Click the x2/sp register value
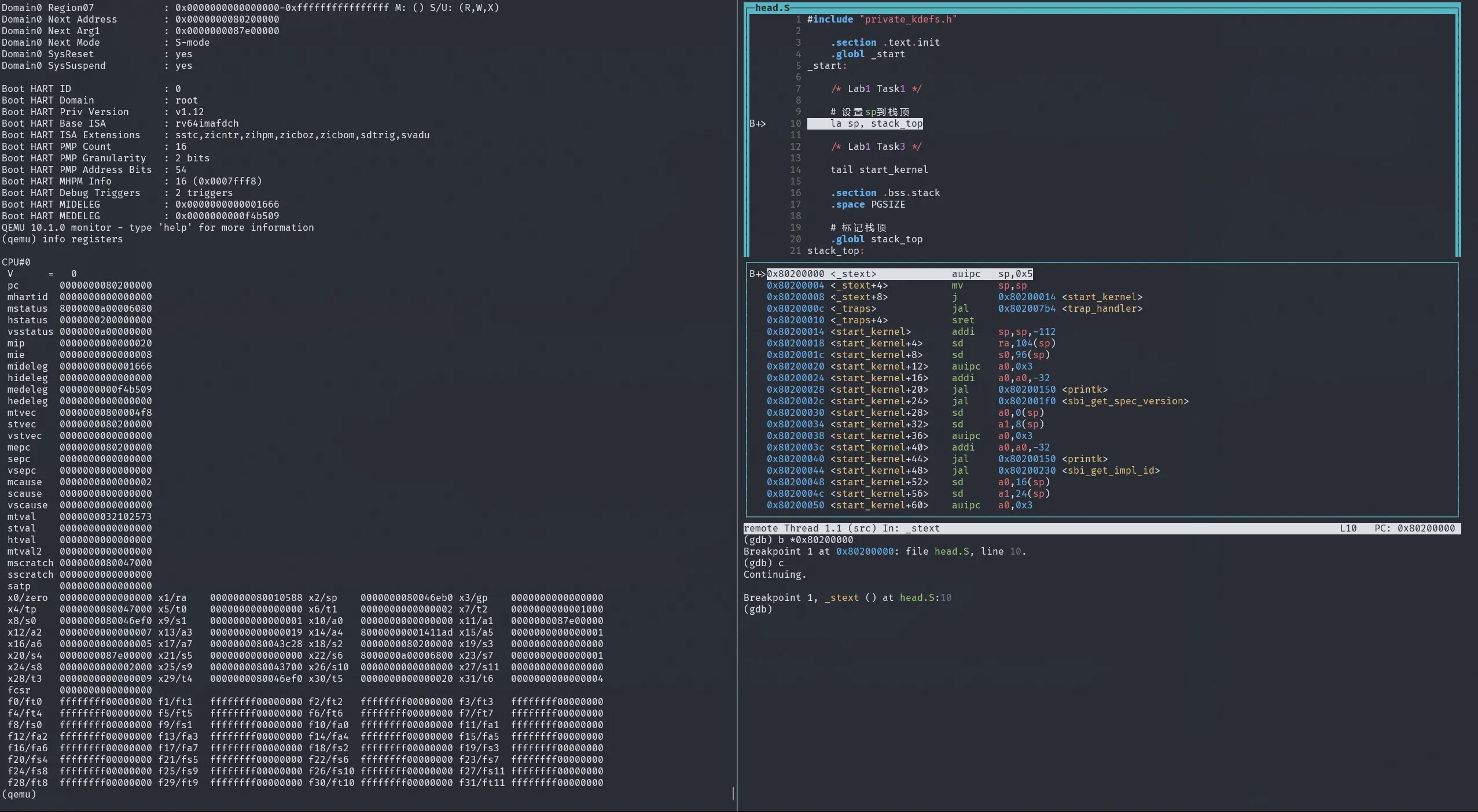This screenshot has height=812, width=1478. [x=406, y=597]
